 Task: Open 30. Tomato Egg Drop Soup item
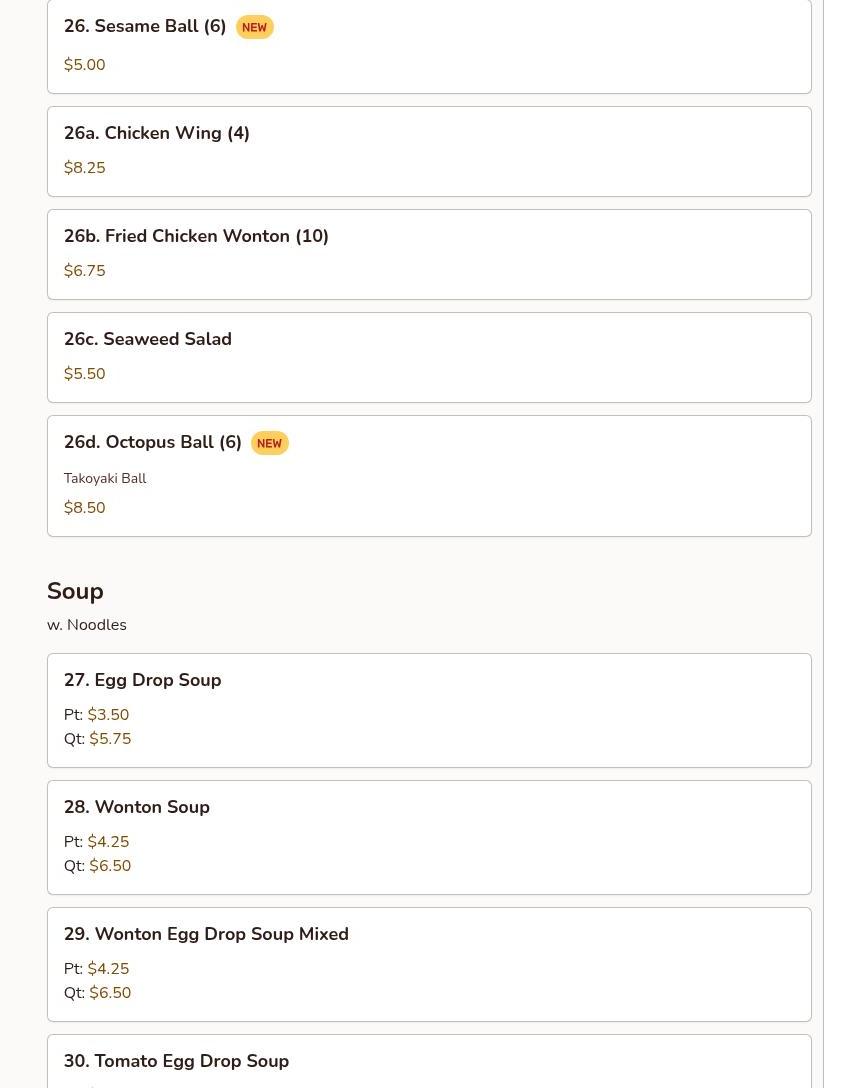point(429,1062)
